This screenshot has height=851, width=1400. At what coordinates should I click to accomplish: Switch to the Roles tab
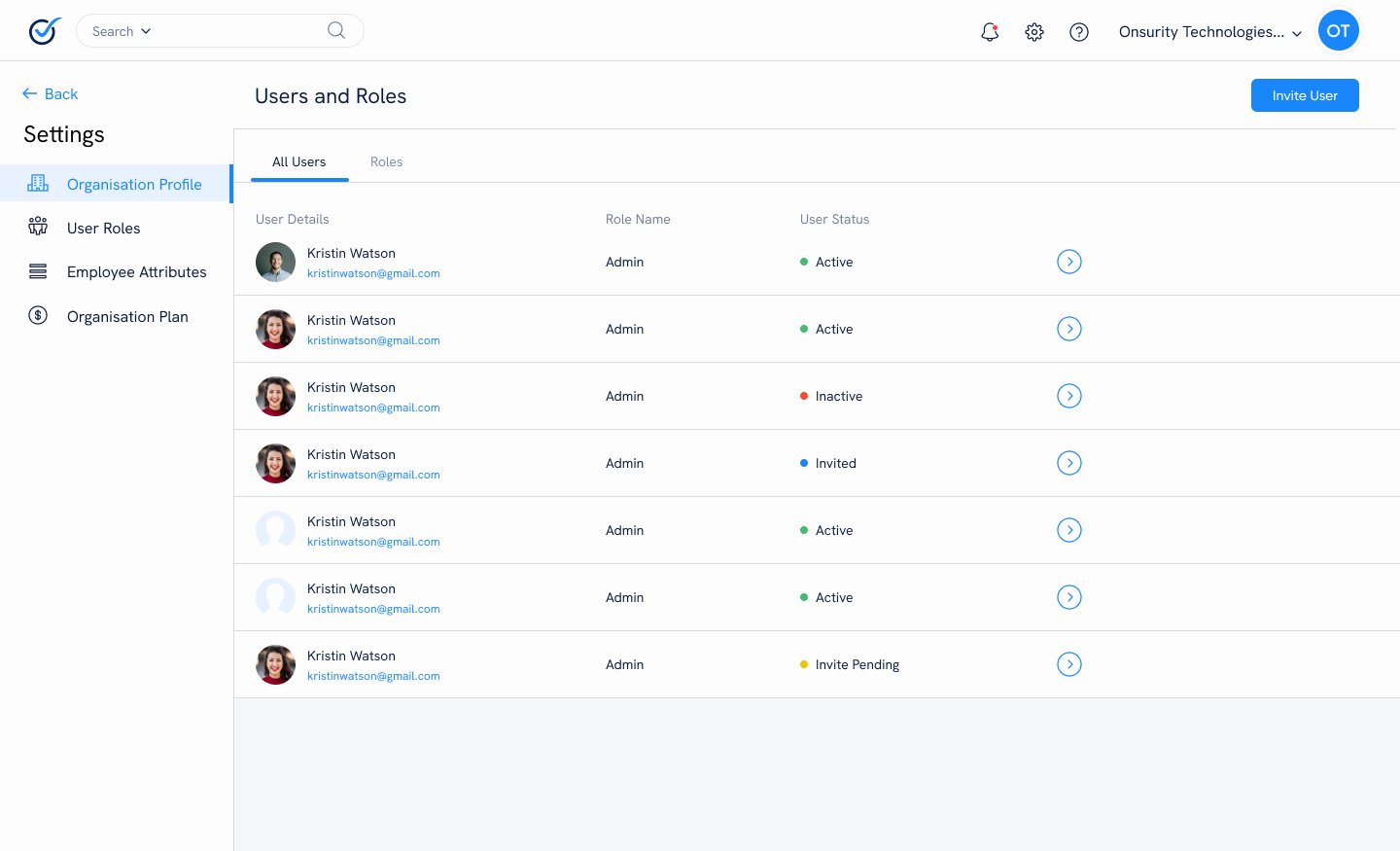pos(386,161)
